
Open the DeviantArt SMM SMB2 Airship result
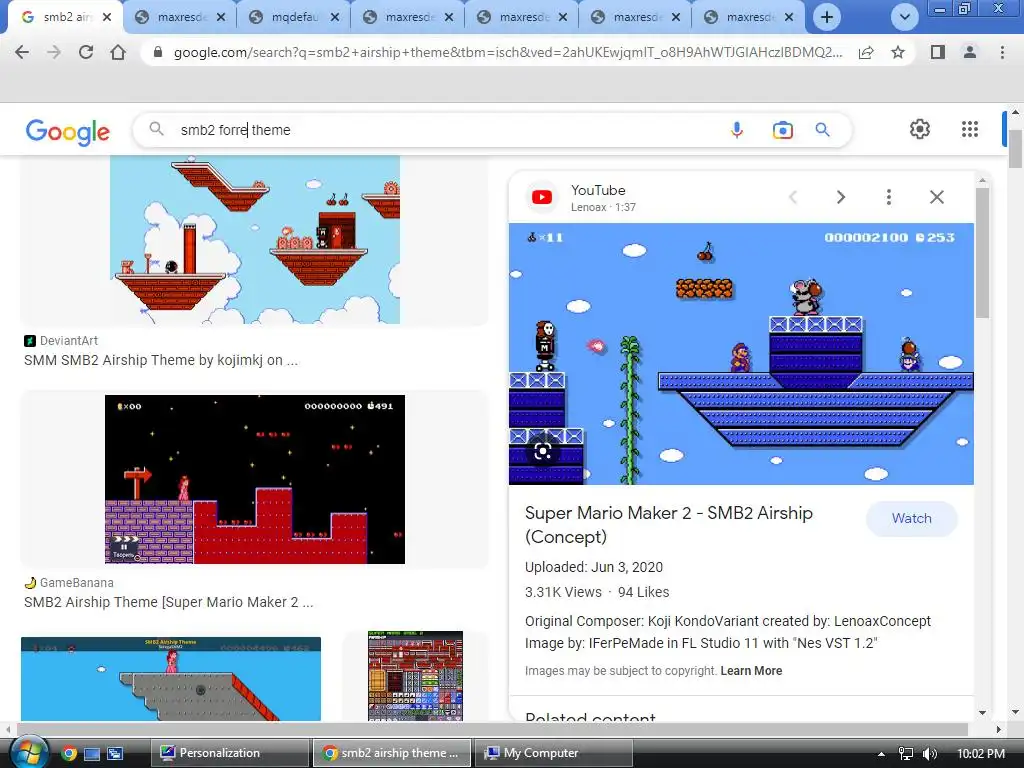pos(161,360)
